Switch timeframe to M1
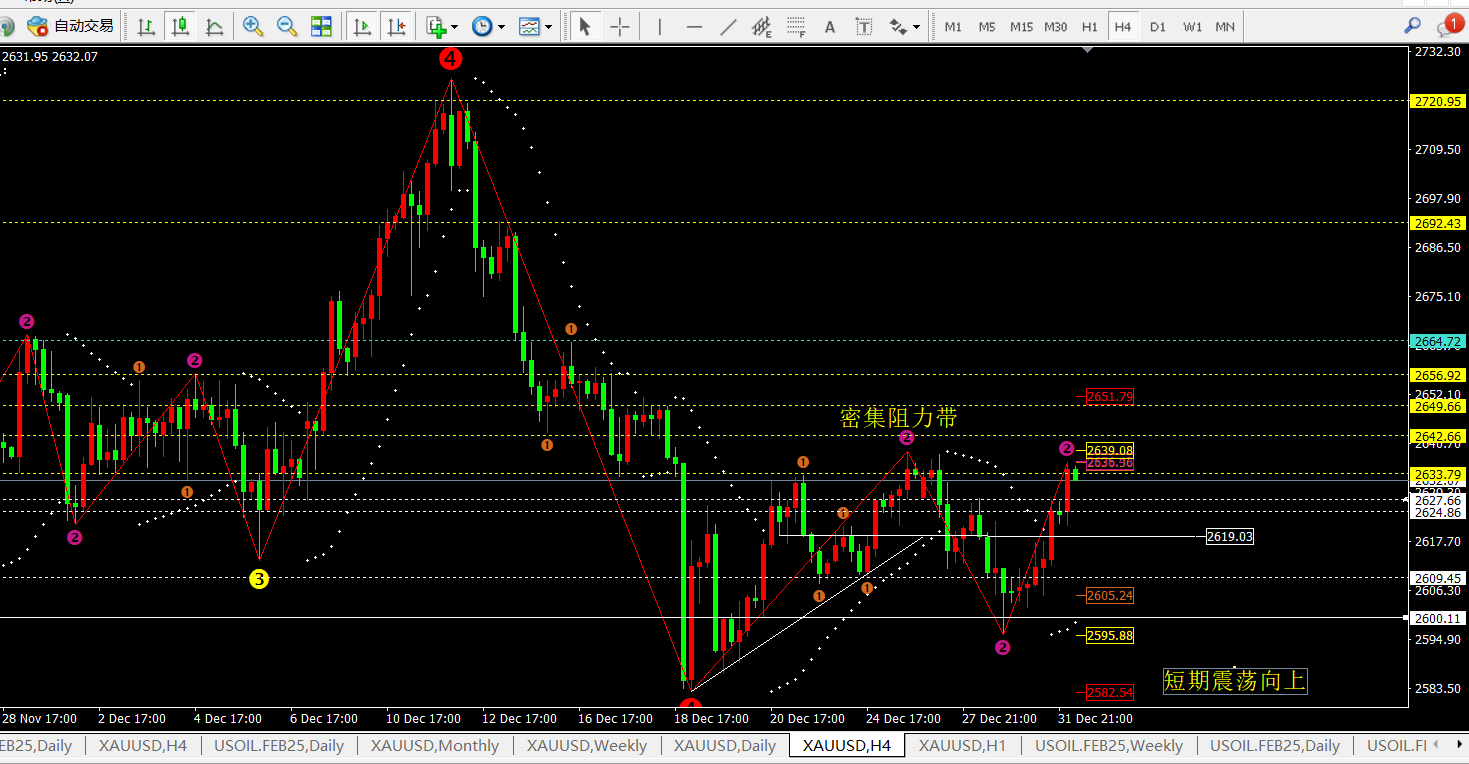Image resolution: width=1469 pixels, height=764 pixels. coord(953,27)
